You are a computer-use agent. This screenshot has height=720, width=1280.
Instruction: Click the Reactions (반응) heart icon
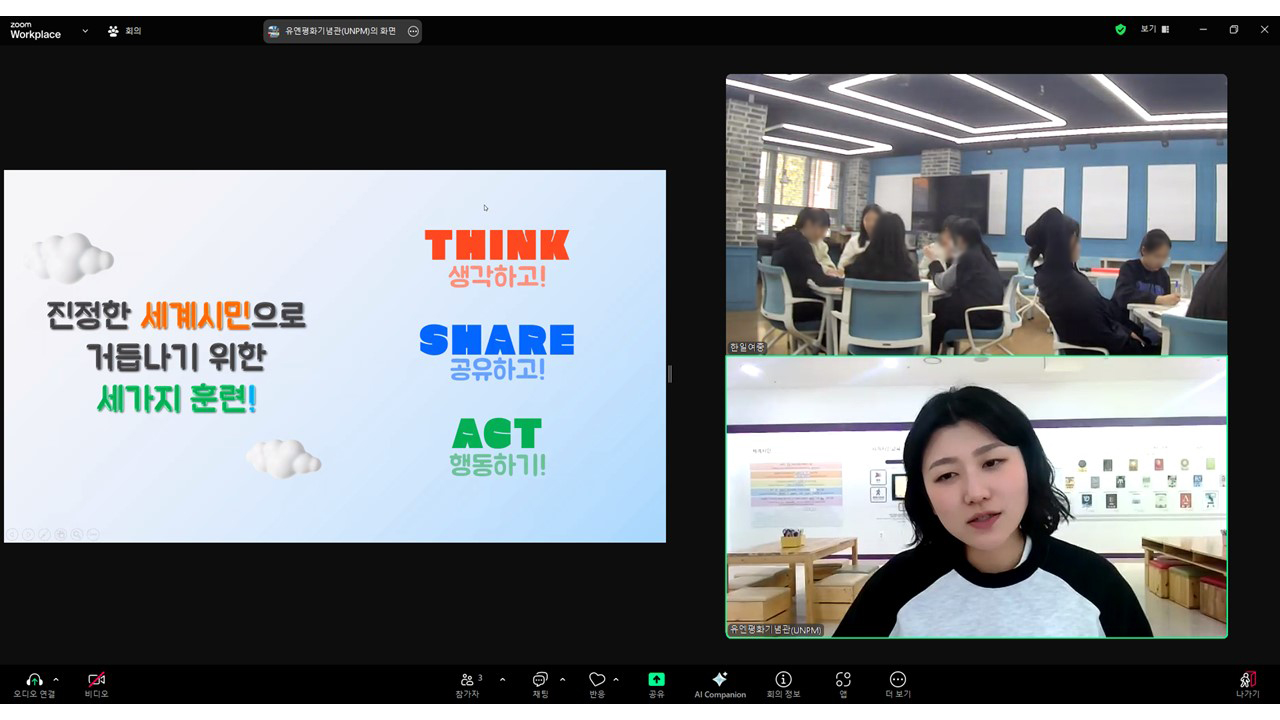pyautogui.click(x=597, y=680)
